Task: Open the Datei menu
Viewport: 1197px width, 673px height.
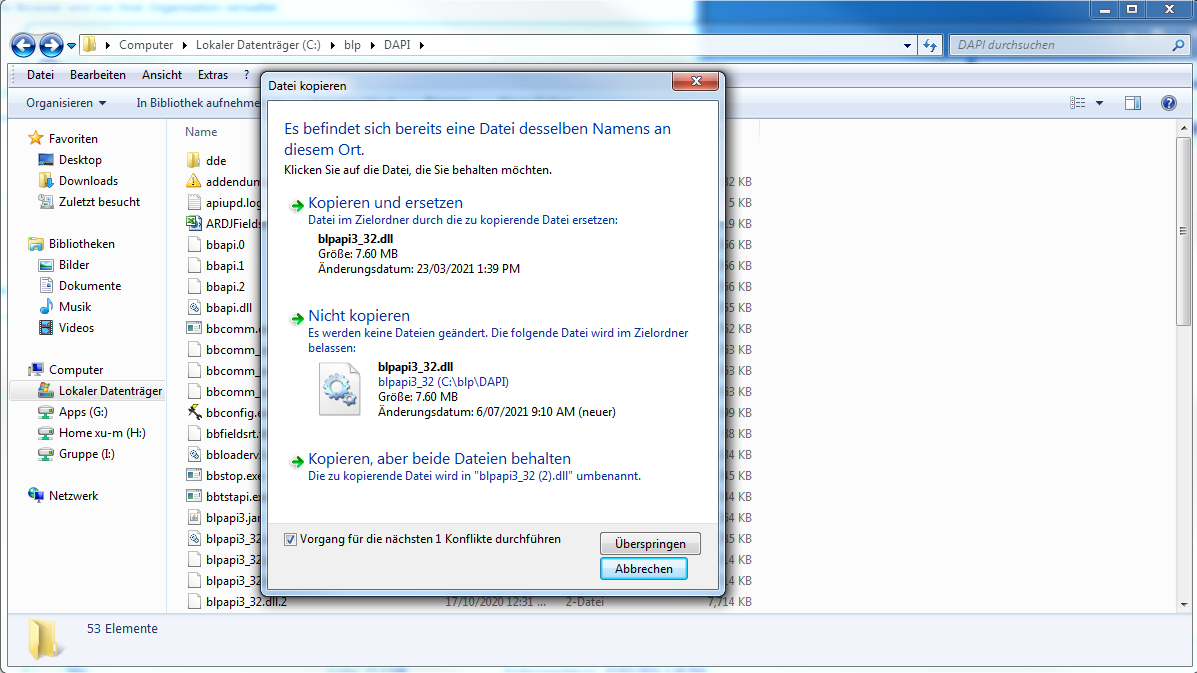Action: tap(40, 75)
